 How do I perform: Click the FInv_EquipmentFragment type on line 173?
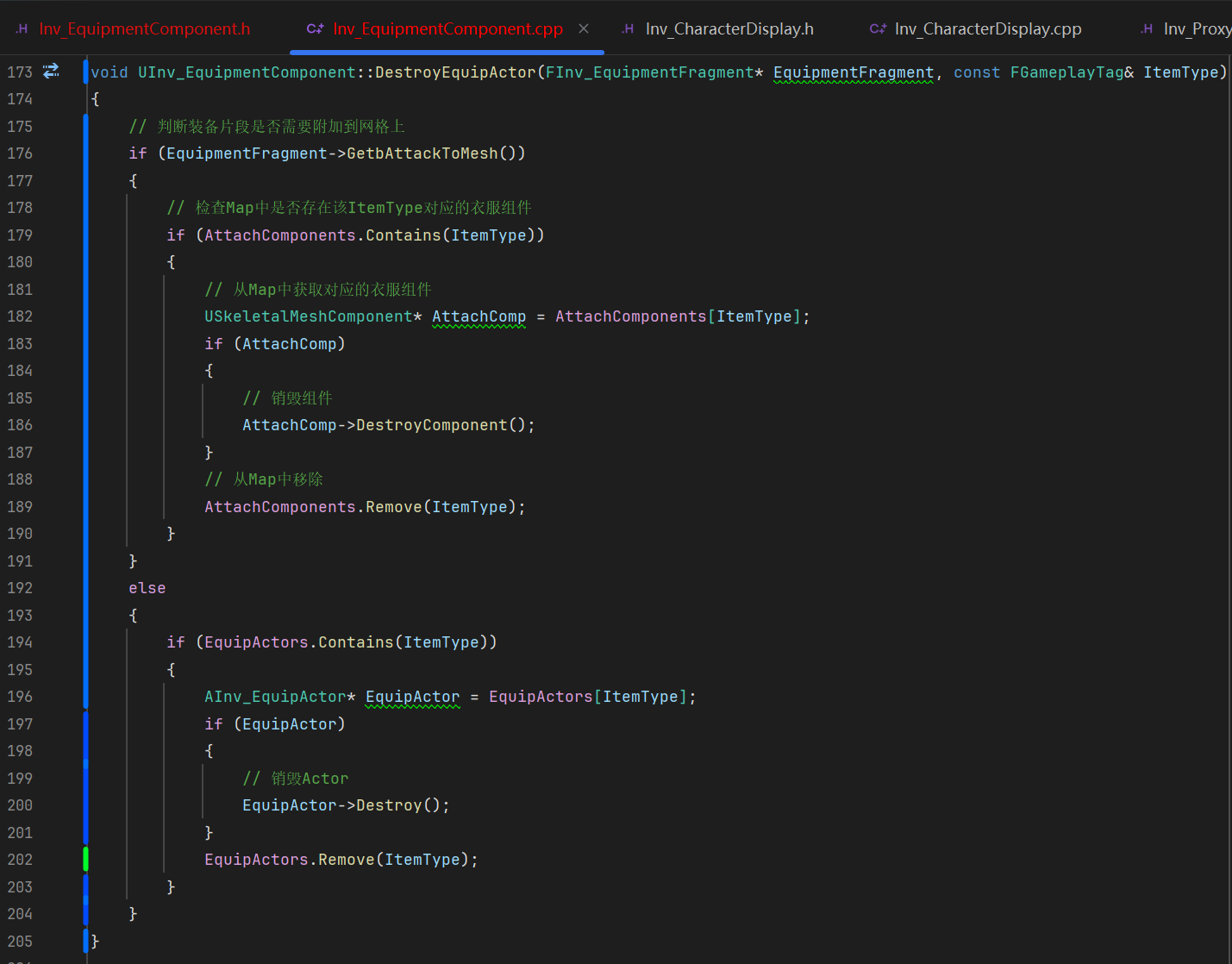pyautogui.click(x=650, y=72)
